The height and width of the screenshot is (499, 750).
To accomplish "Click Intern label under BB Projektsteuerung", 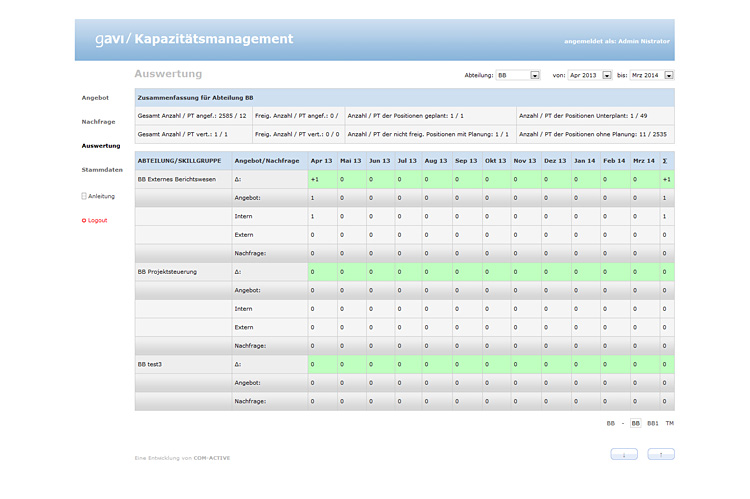I will [x=243, y=309].
